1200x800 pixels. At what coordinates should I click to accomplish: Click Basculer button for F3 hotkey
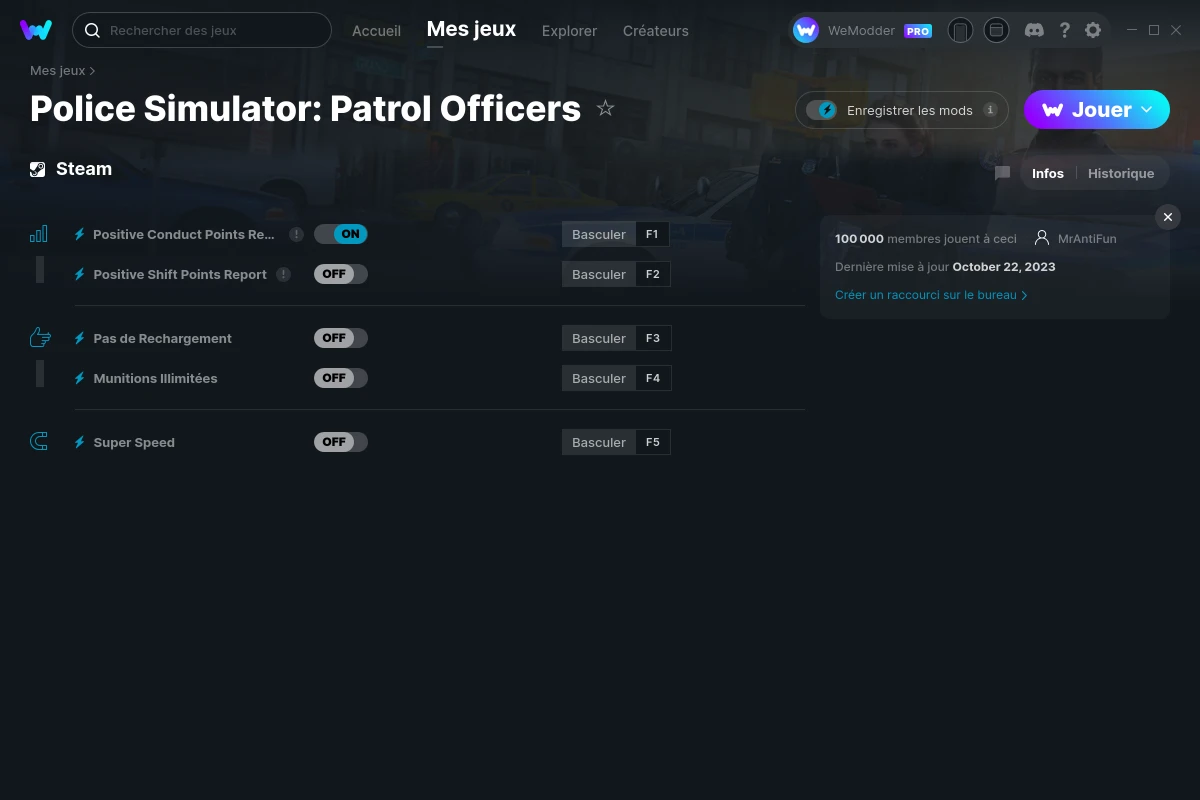pyautogui.click(x=599, y=338)
